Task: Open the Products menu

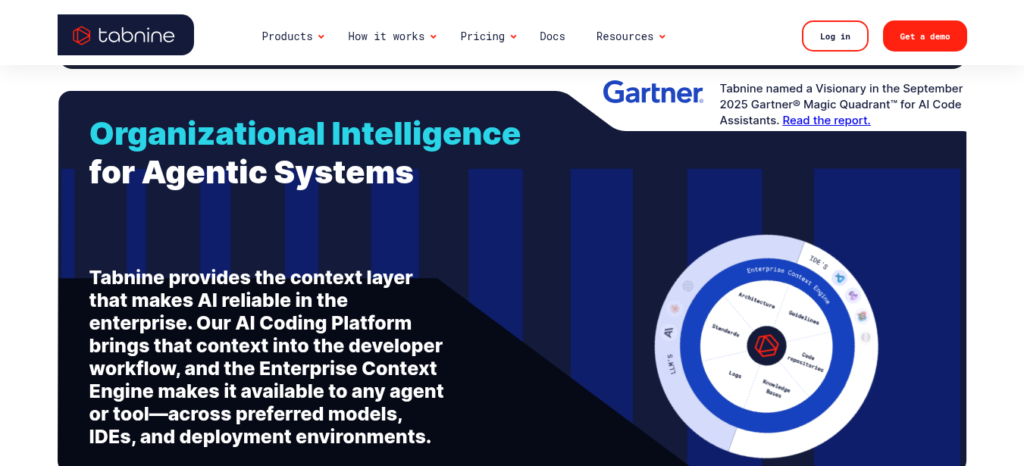Action: (287, 37)
